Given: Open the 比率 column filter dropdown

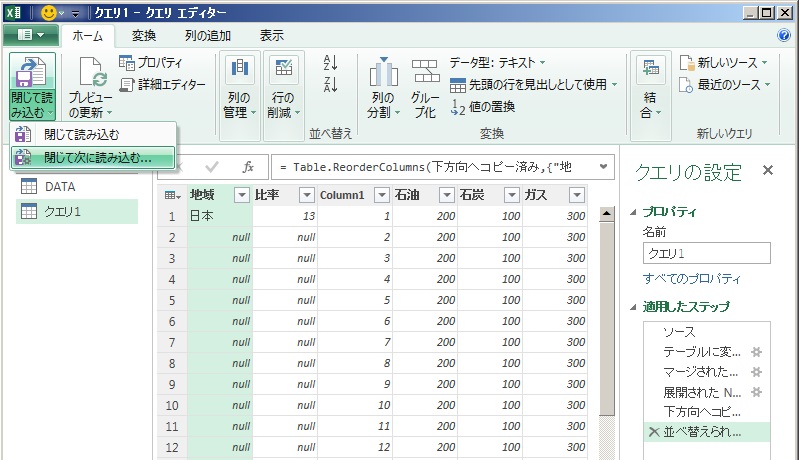Looking at the screenshot, I should [x=306, y=195].
